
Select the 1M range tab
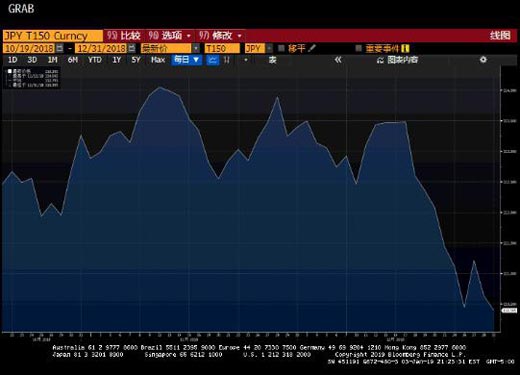52,60
